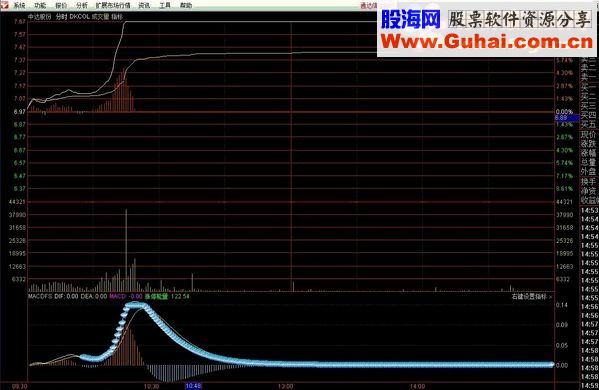Click the 10:48 time marker on axis
599x390 pixels.
click(193, 386)
